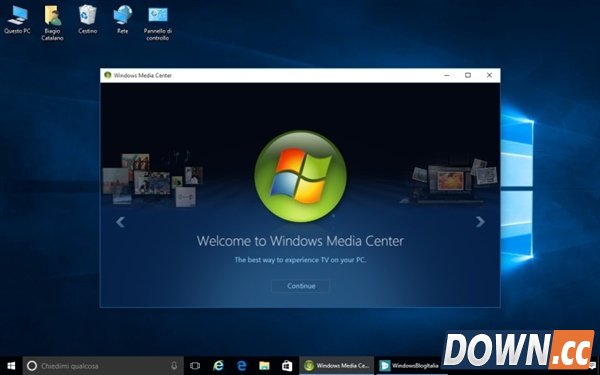
Task: Click the photo collage thumbnail on left
Action: [x=152, y=180]
